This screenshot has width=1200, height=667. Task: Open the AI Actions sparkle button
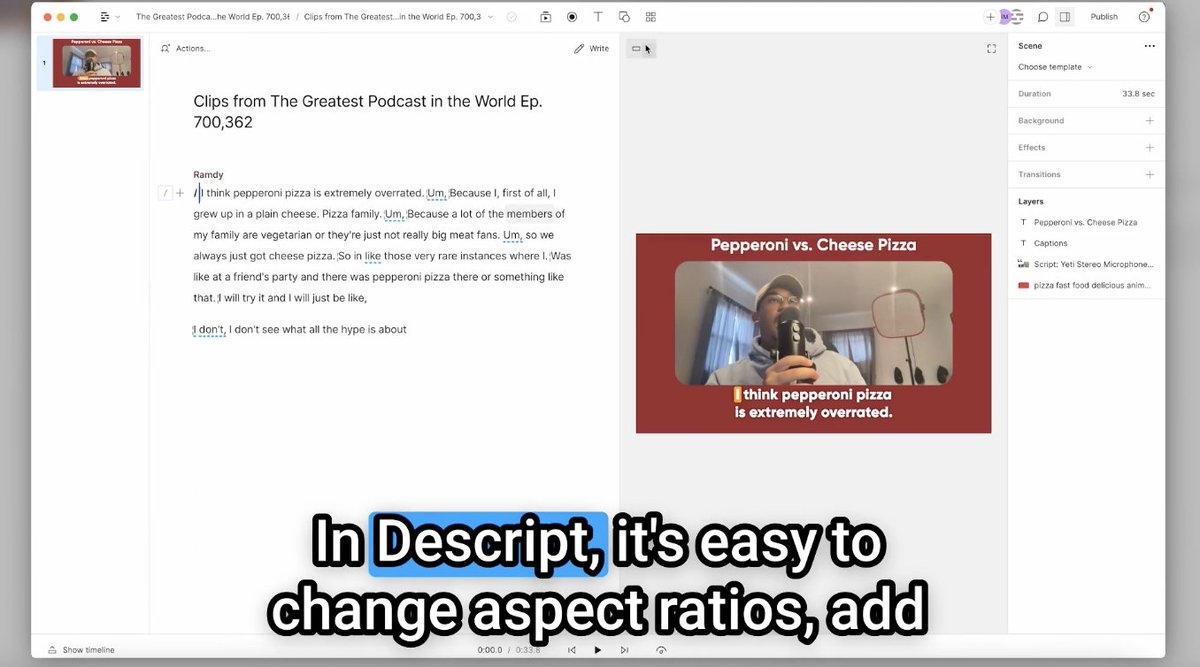[x=185, y=48]
